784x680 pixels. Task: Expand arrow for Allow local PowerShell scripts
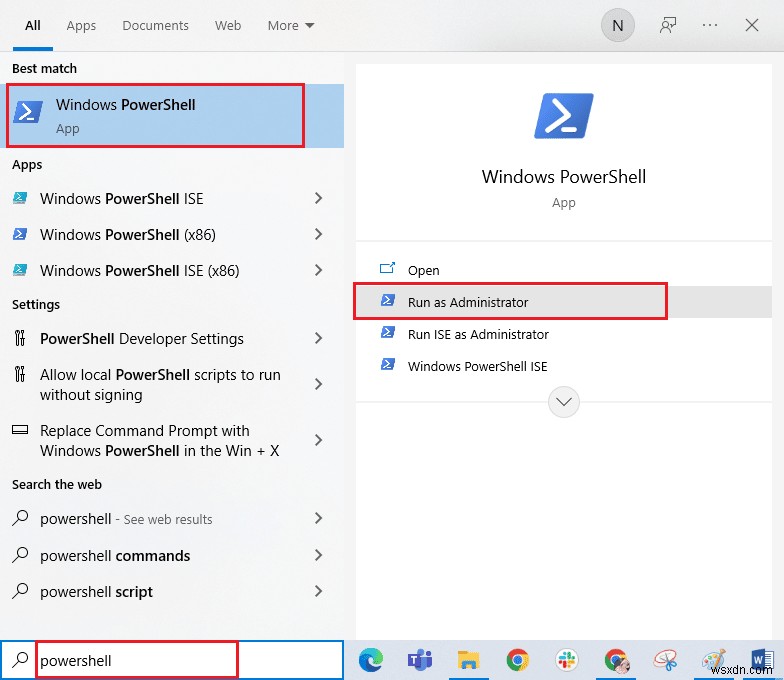(318, 384)
